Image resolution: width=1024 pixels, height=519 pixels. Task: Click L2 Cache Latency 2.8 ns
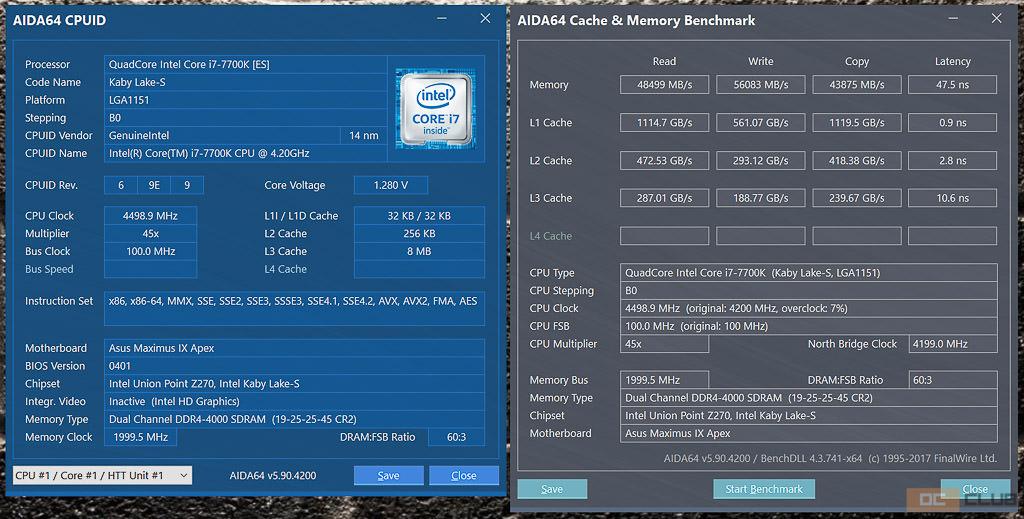tap(953, 161)
